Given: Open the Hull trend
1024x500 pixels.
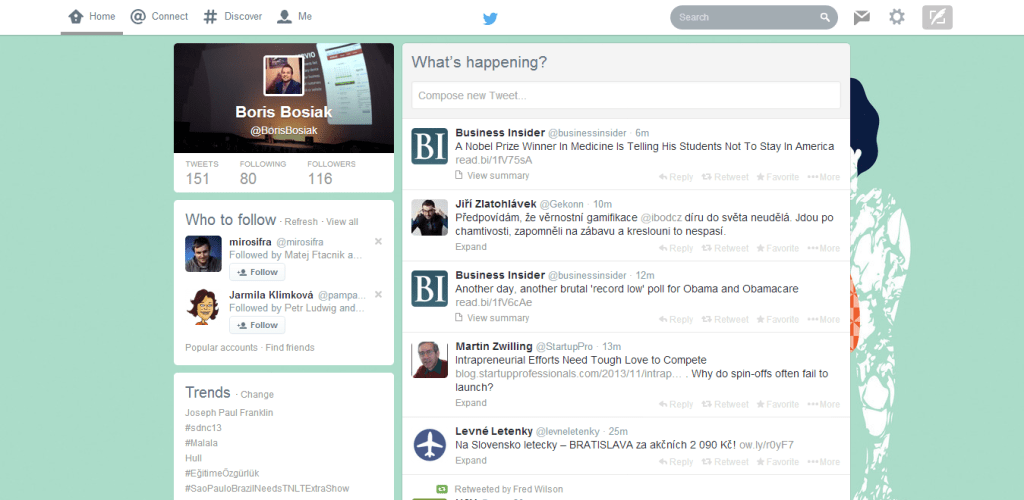Looking at the screenshot, I should [x=193, y=458].
